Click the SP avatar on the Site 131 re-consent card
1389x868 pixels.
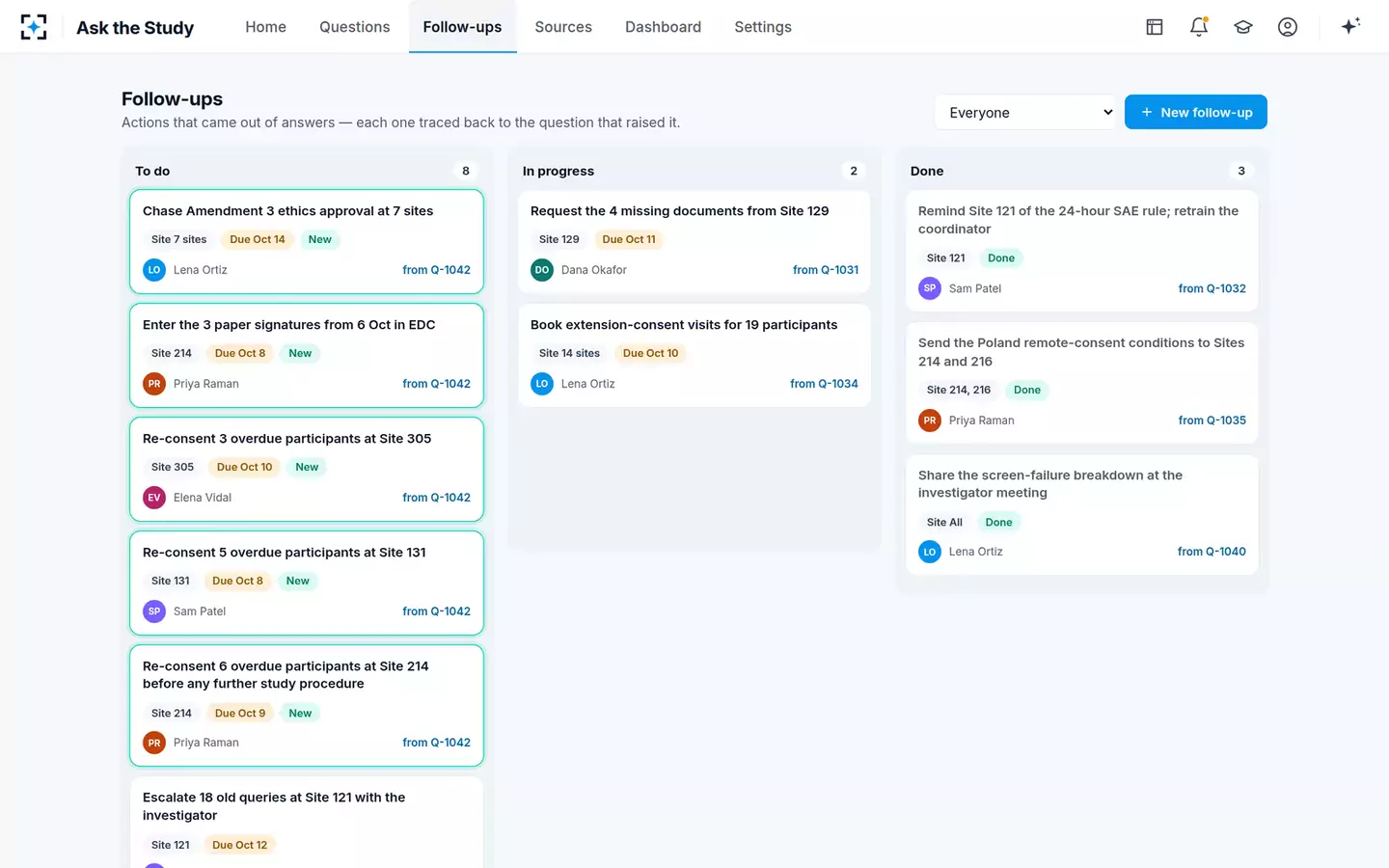(x=154, y=611)
